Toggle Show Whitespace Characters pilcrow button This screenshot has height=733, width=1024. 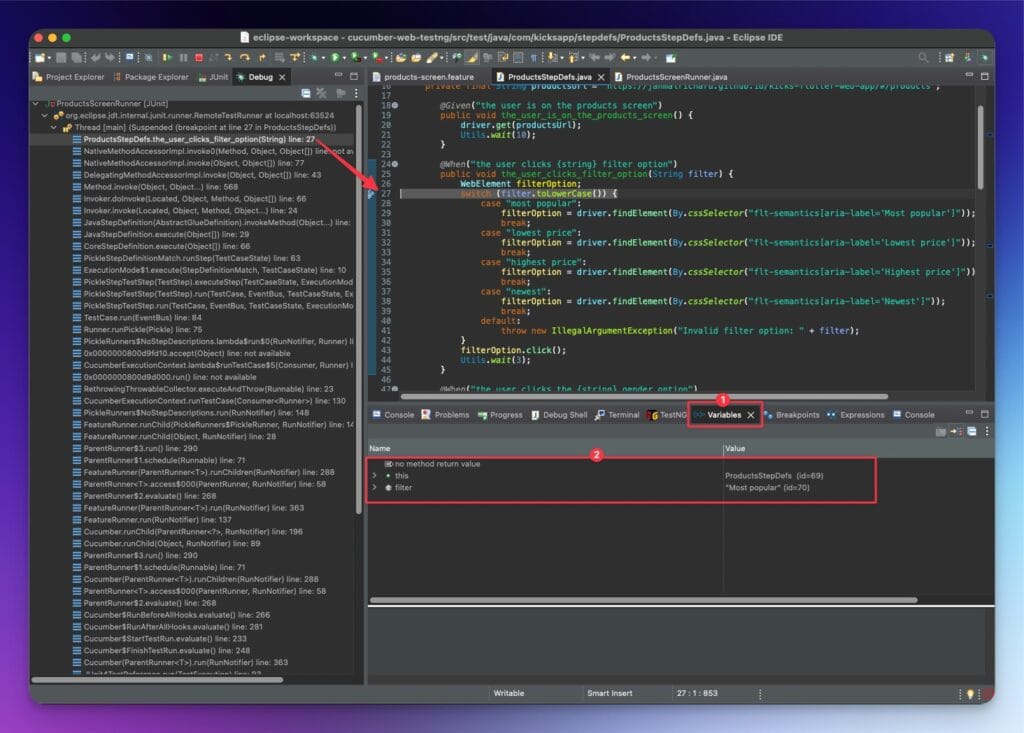point(534,57)
